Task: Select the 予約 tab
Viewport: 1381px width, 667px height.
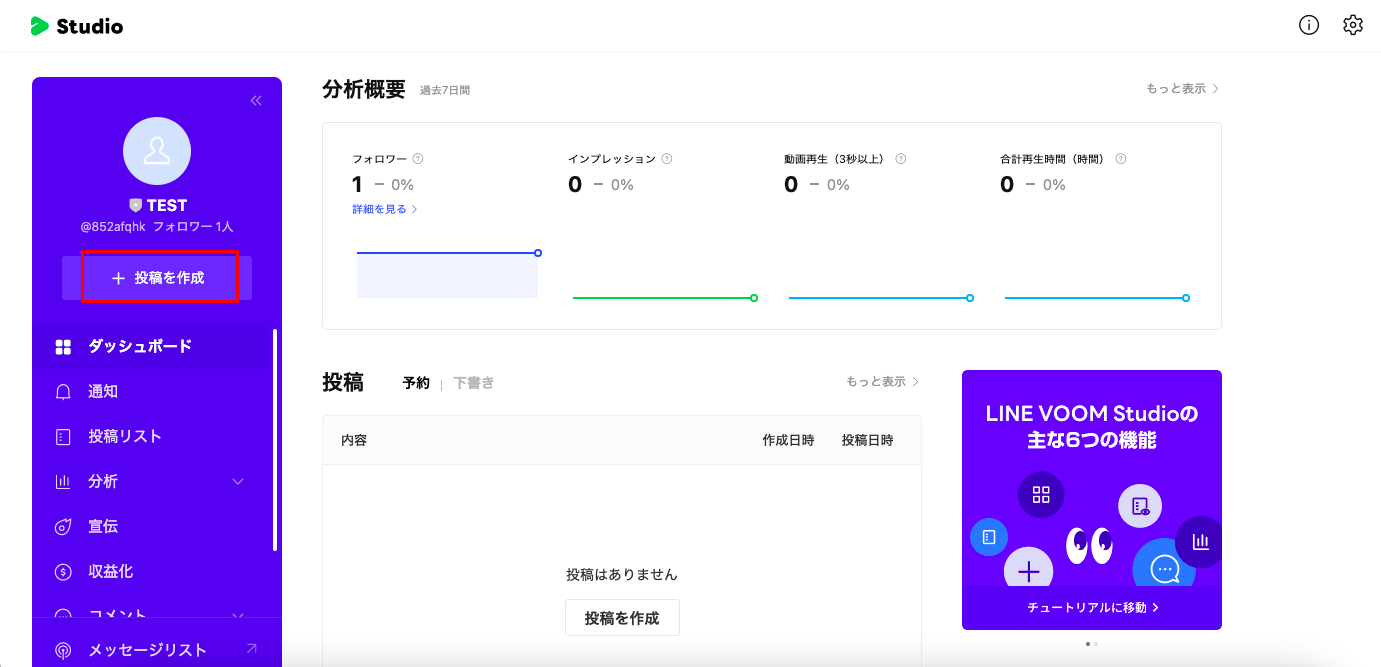Action: 416,383
